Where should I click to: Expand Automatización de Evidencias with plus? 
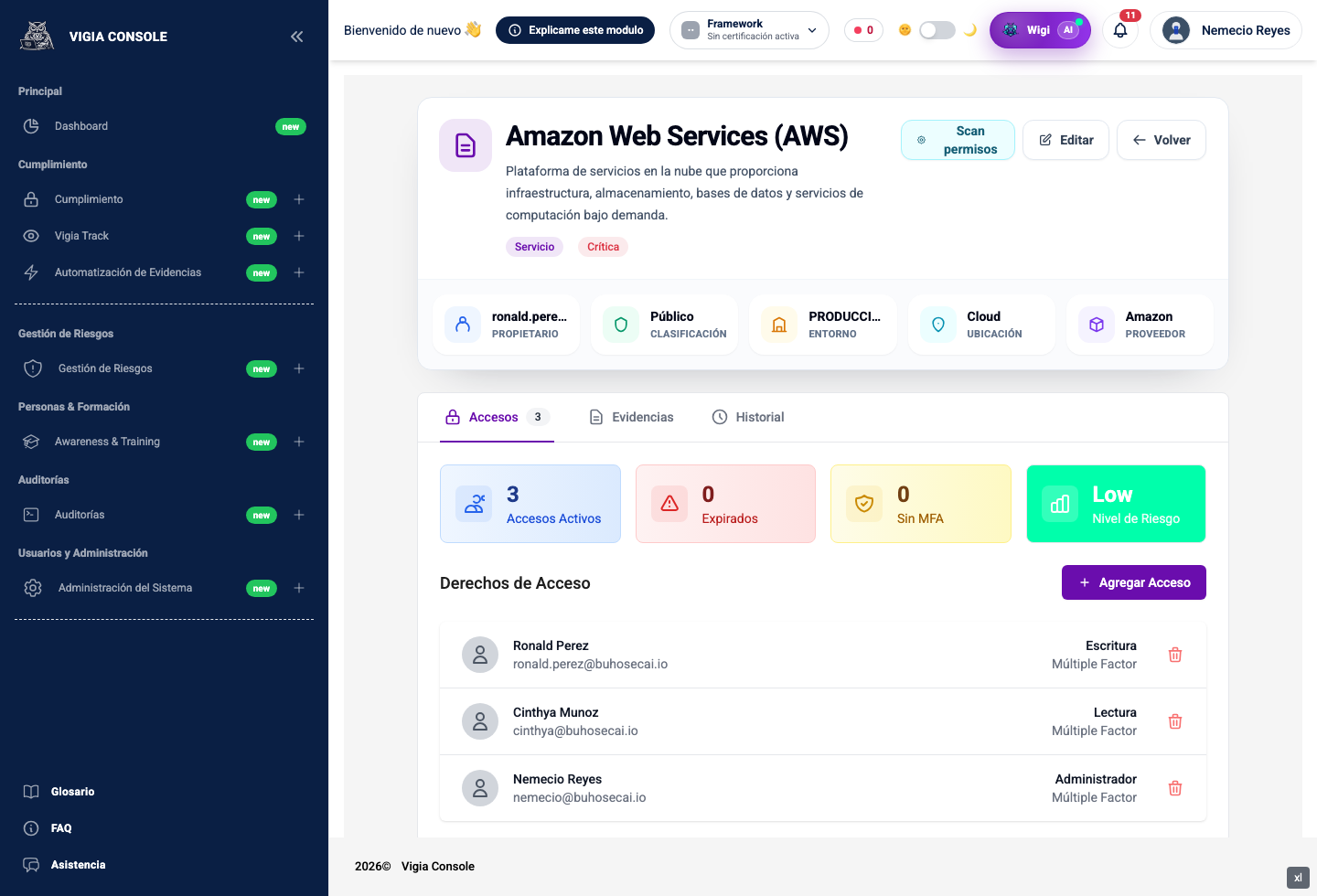[x=299, y=272]
